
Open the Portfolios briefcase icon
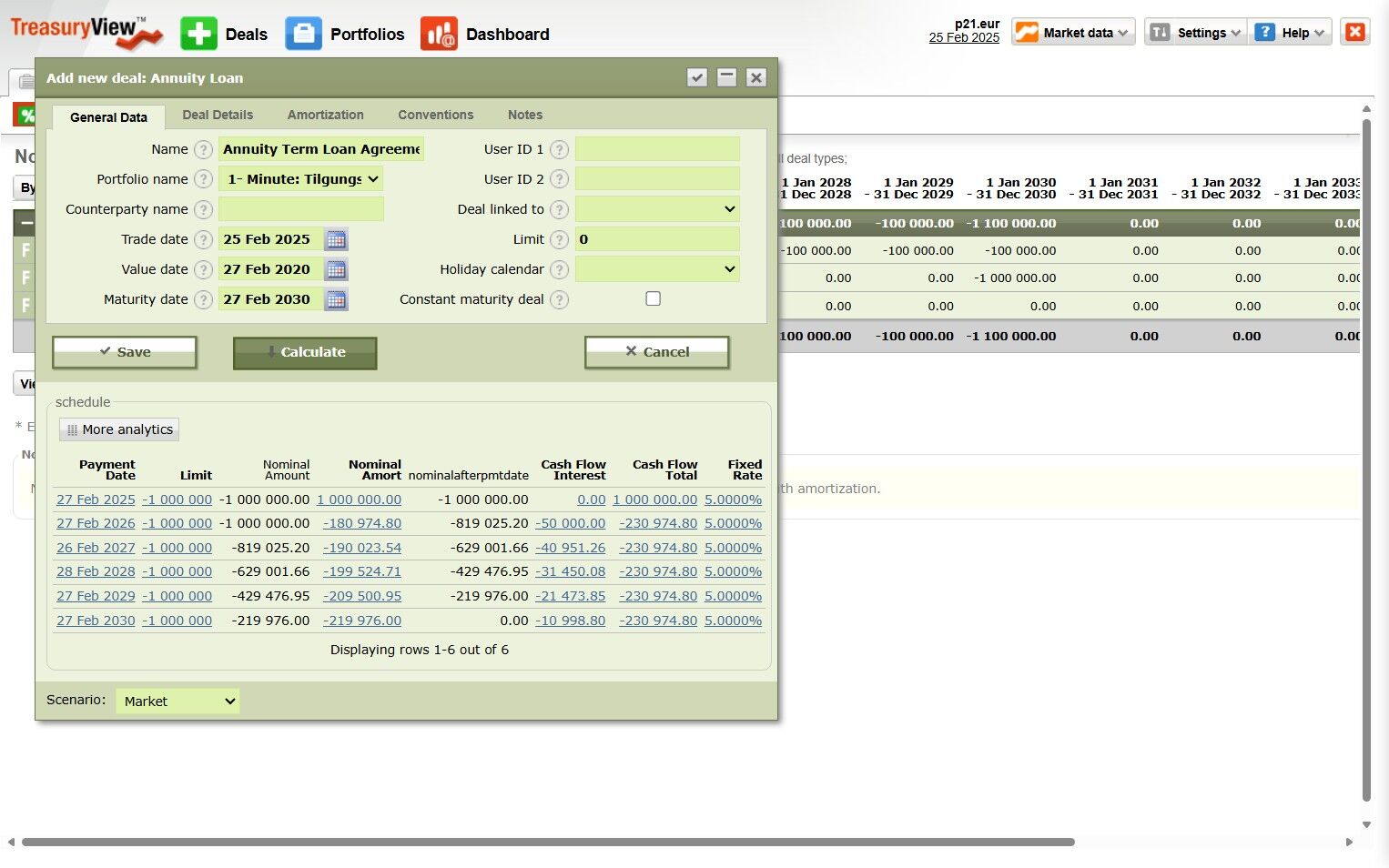[303, 34]
